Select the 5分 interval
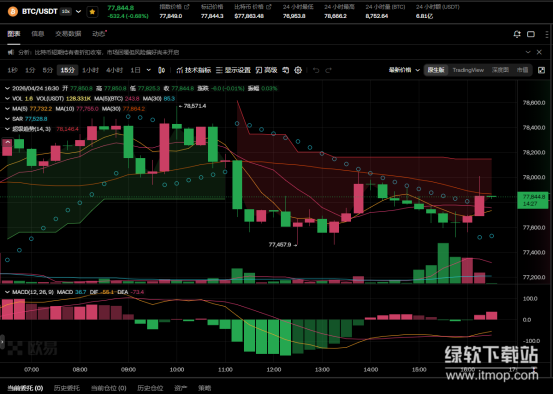Image resolution: width=553 pixels, height=395 pixels. pyautogui.click(x=48, y=70)
